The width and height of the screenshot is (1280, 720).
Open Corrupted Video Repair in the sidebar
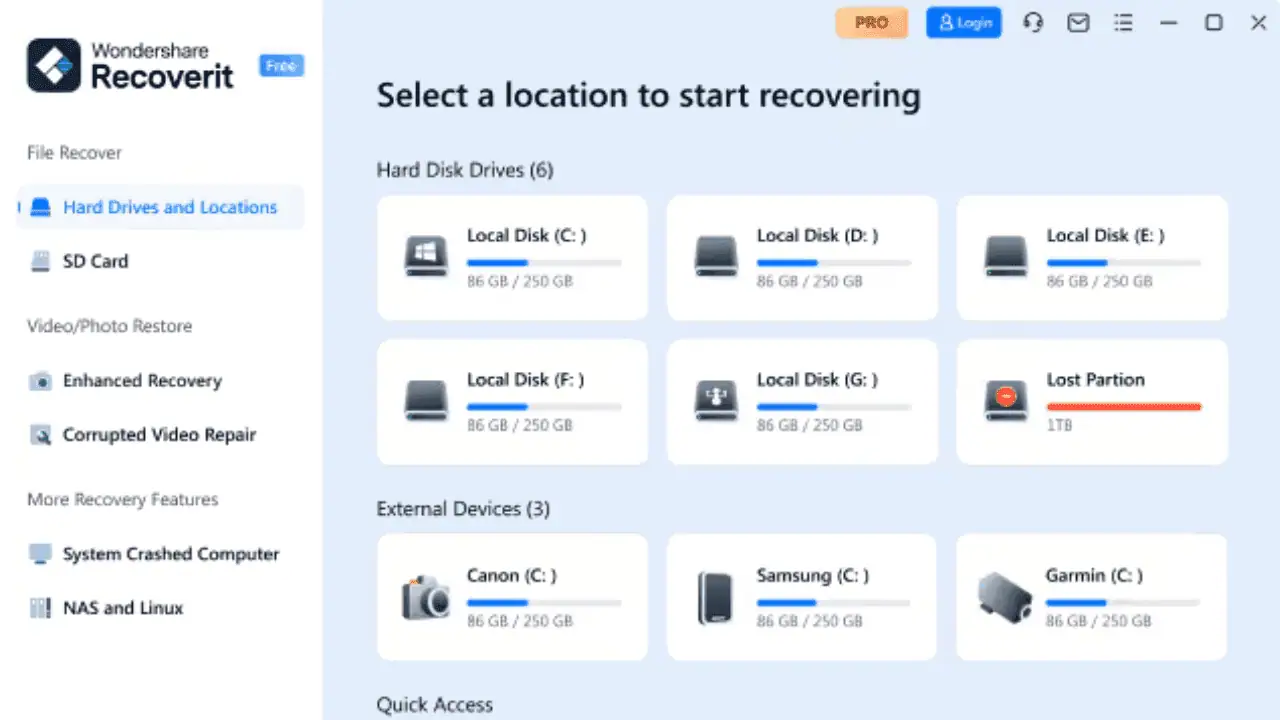point(160,435)
